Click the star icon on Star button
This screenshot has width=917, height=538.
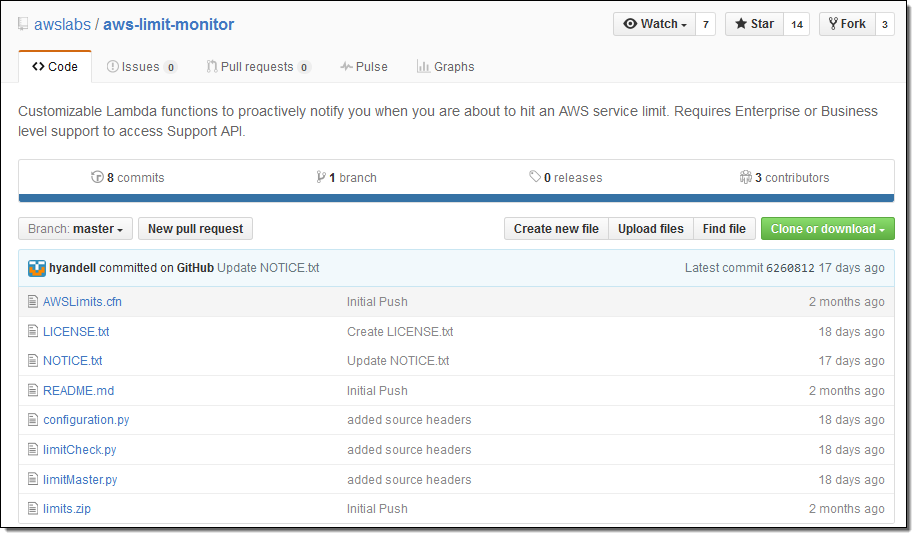pos(741,24)
